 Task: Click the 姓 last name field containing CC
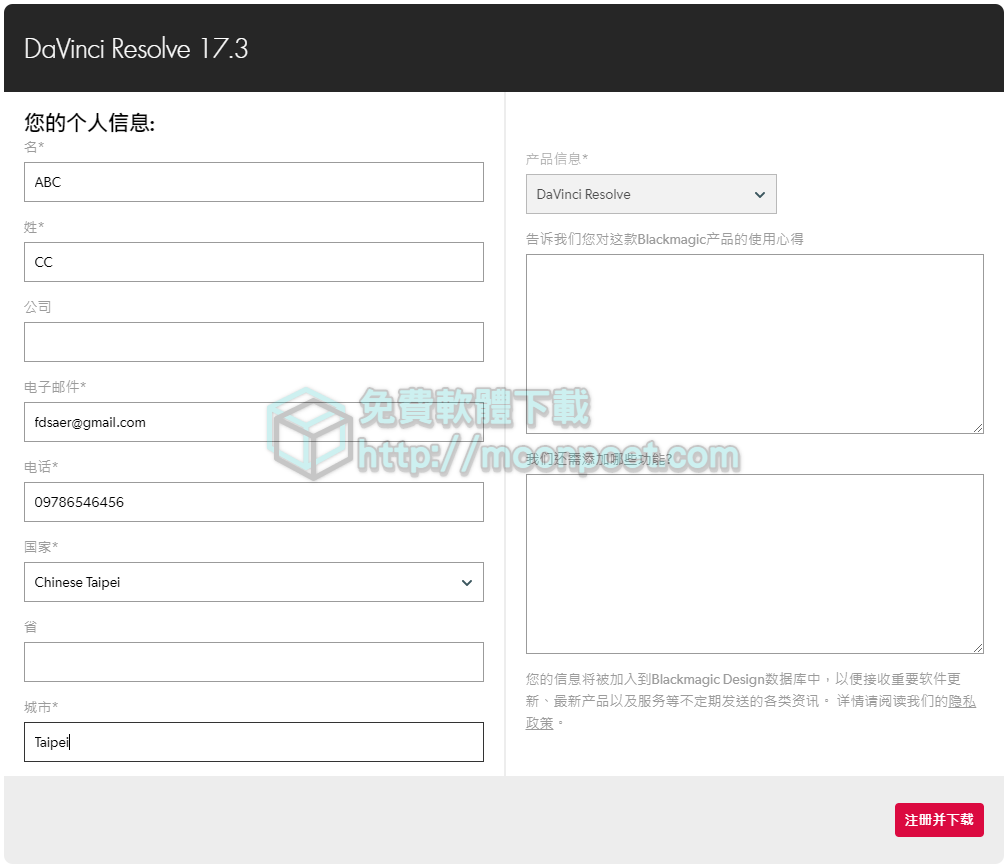pos(253,262)
